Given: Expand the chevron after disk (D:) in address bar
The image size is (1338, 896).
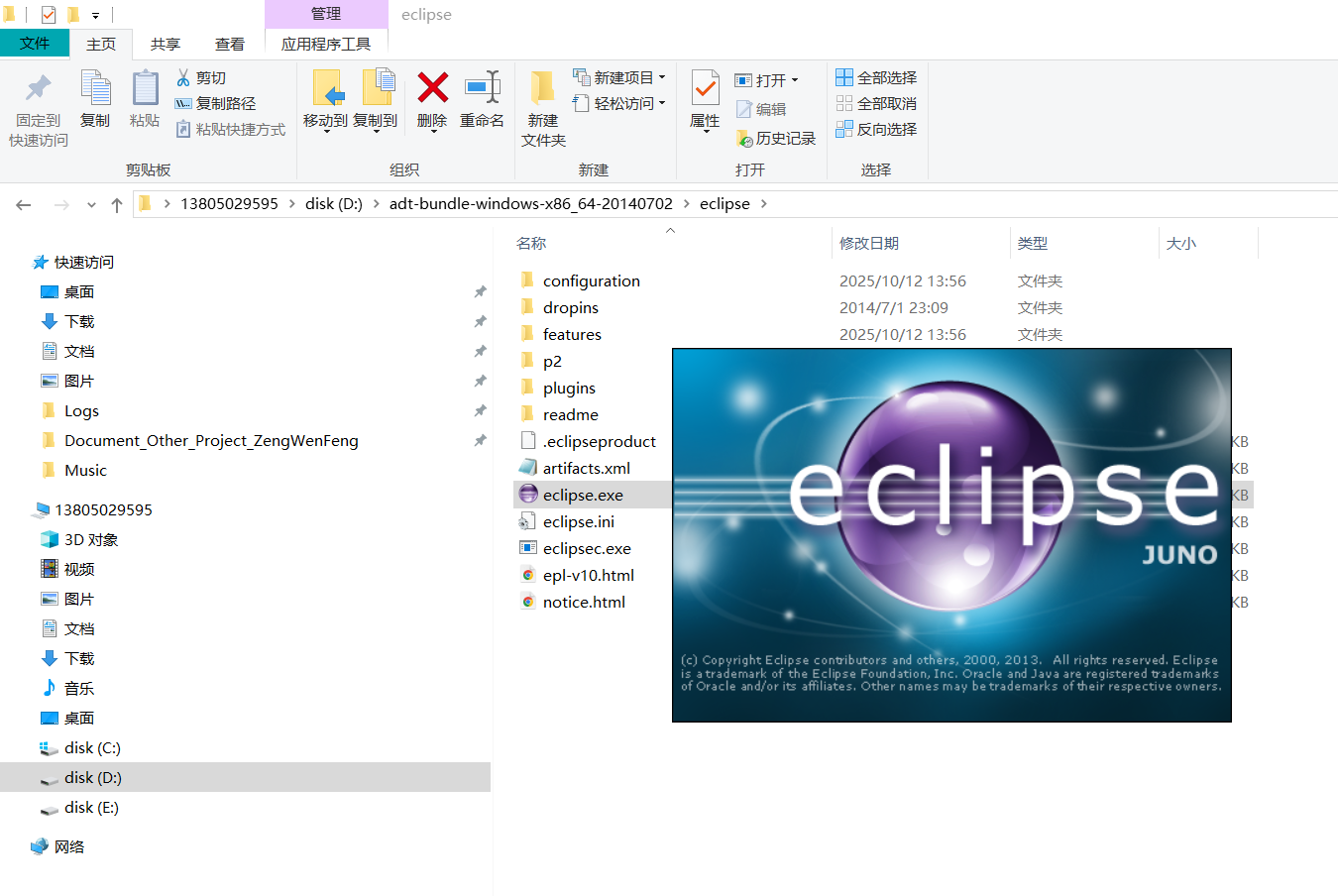Looking at the screenshot, I should [x=376, y=204].
